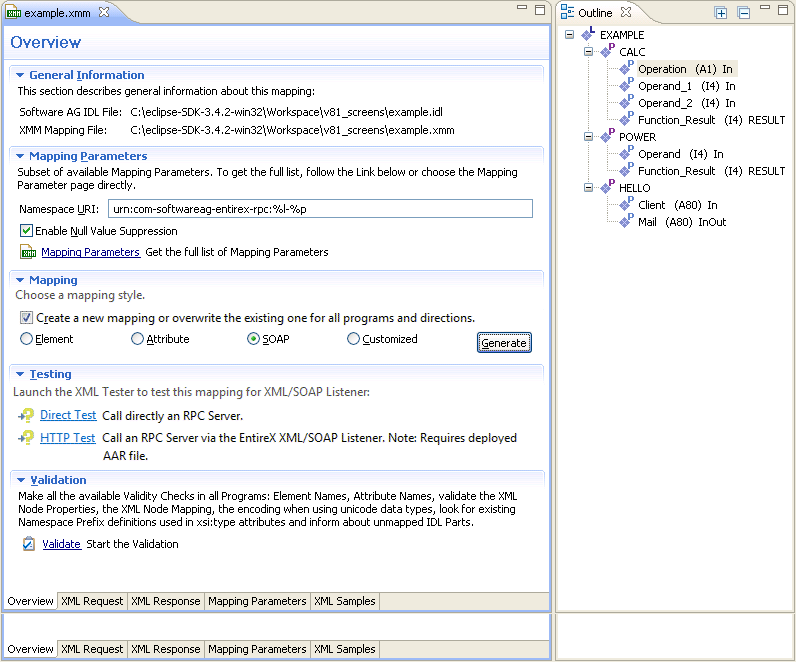Click the example.xmm file icon in editor tab
This screenshot has width=796, height=662.
13,13
